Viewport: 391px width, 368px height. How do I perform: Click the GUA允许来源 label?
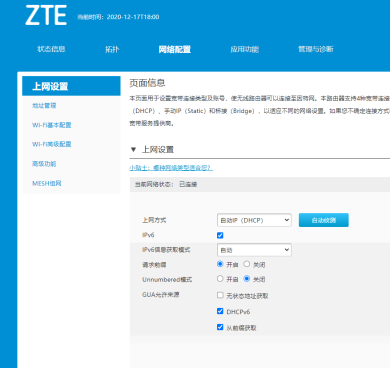pyautogui.click(x=161, y=294)
